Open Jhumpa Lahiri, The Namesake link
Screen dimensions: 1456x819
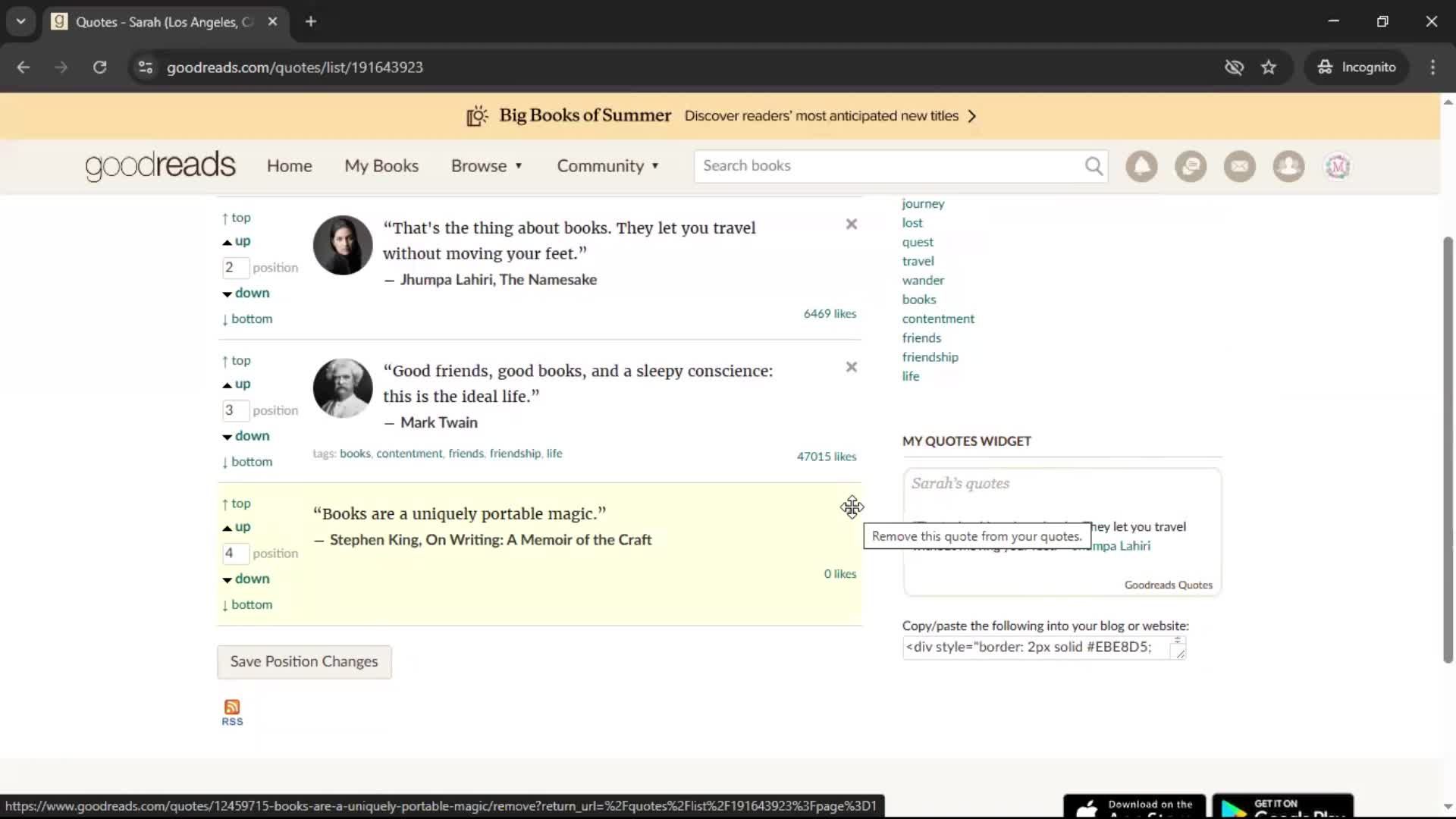coord(498,280)
